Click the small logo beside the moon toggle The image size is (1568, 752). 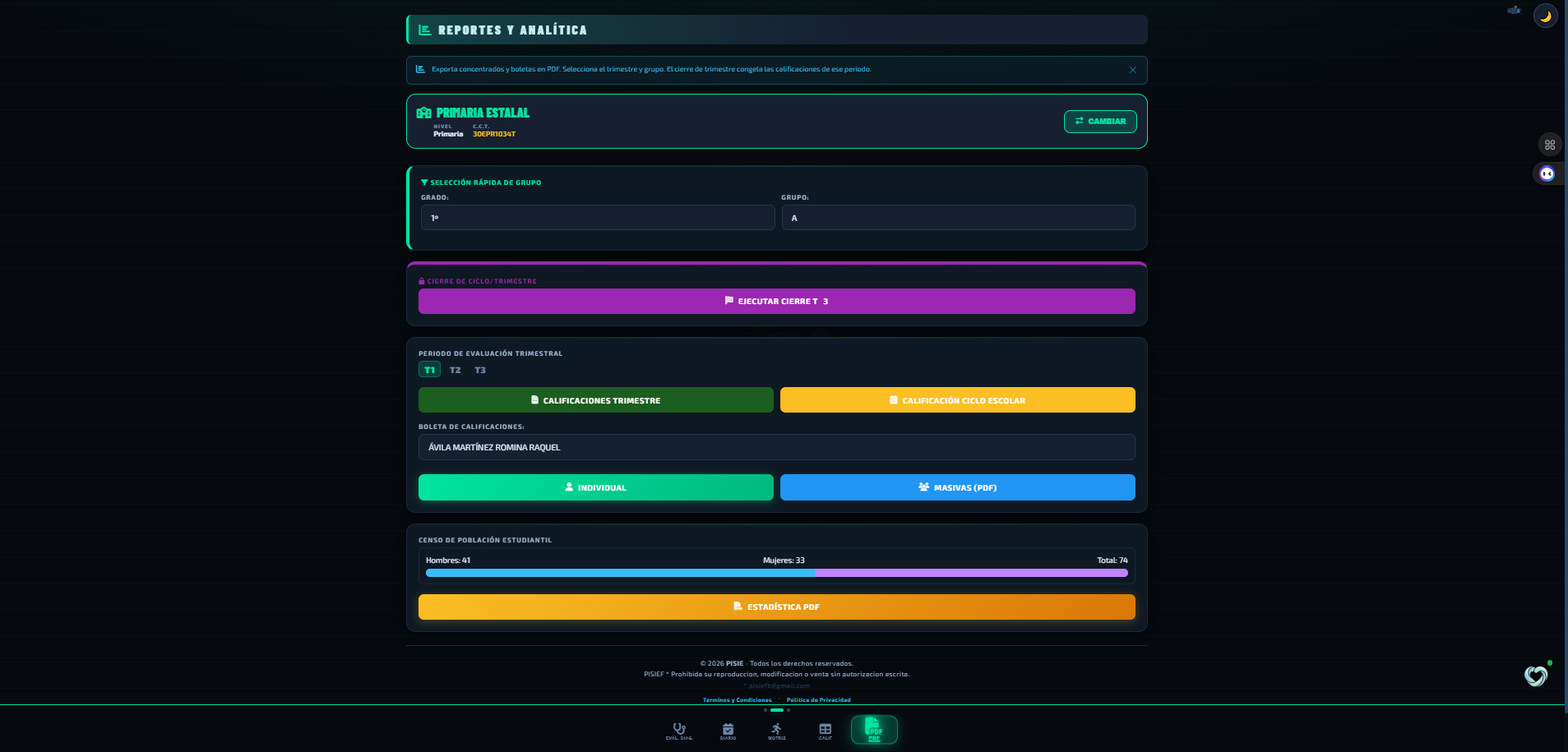1514,11
